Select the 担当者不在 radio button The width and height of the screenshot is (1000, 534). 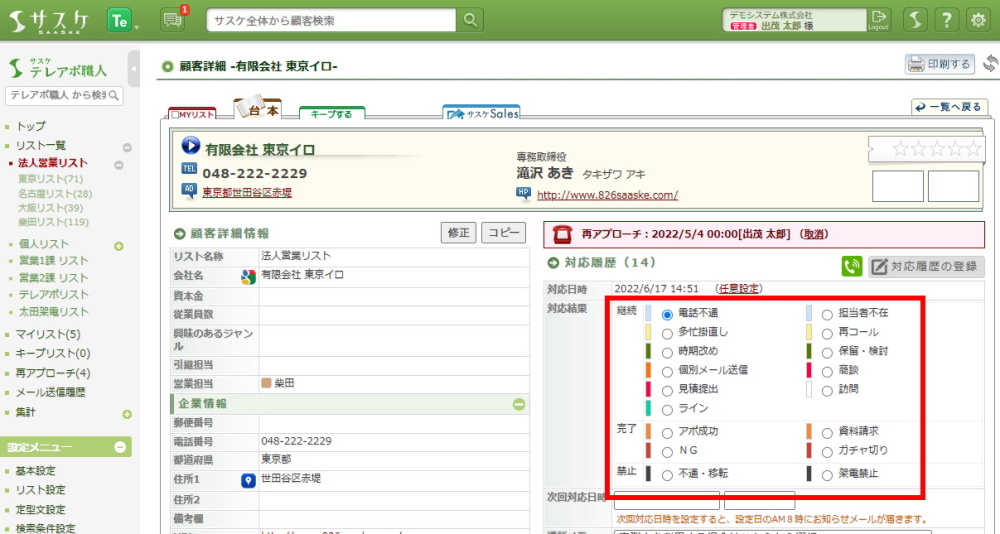[x=827, y=315]
